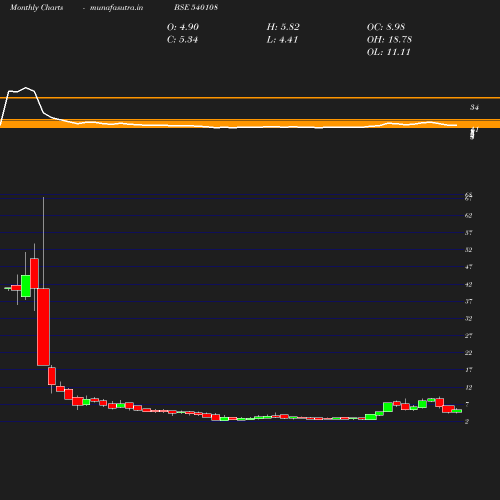Click the "OL: 11.11" value
Viewport: 500px width, 500px height.
pyautogui.click(x=389, y=52)
